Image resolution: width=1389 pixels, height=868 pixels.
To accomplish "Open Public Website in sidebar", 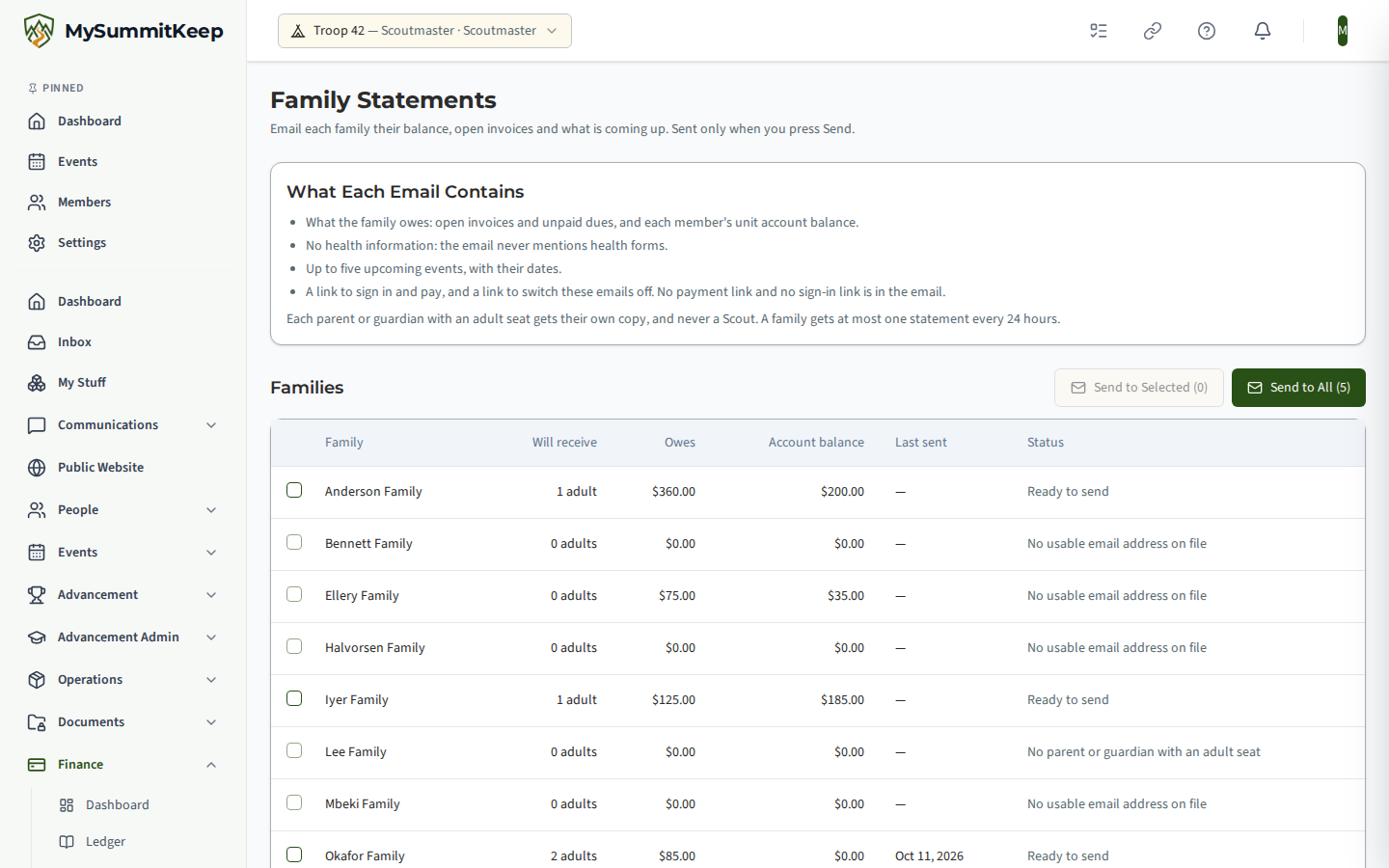I will [100, 468].
